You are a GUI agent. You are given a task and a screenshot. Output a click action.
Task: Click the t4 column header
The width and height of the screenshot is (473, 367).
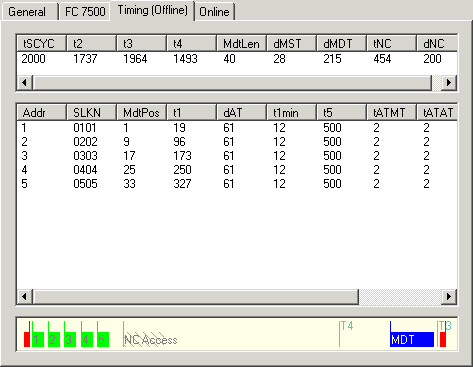(x=192, y=43)
